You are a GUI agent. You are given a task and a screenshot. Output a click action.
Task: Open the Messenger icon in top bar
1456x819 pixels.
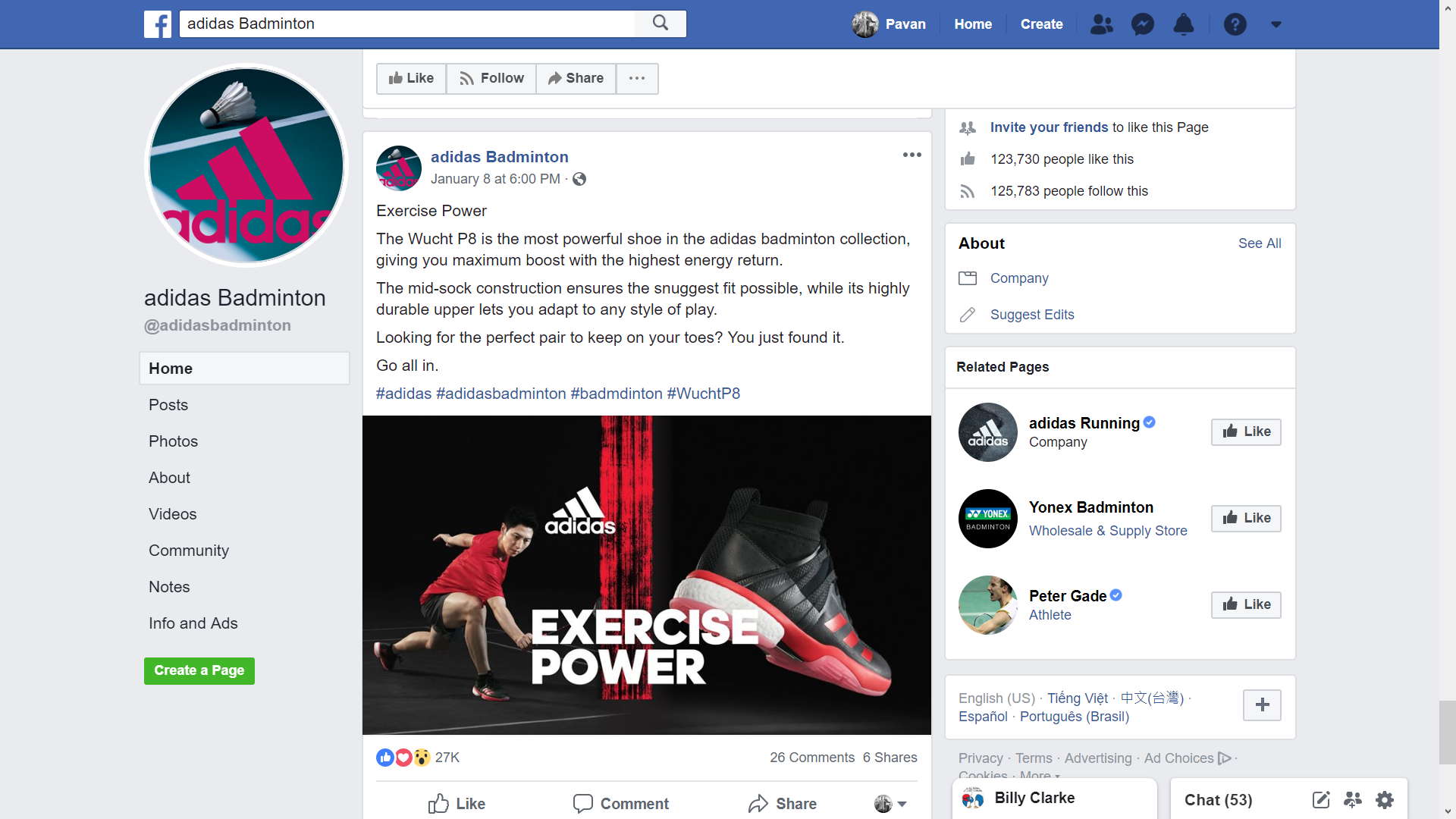pos(1142,24)
